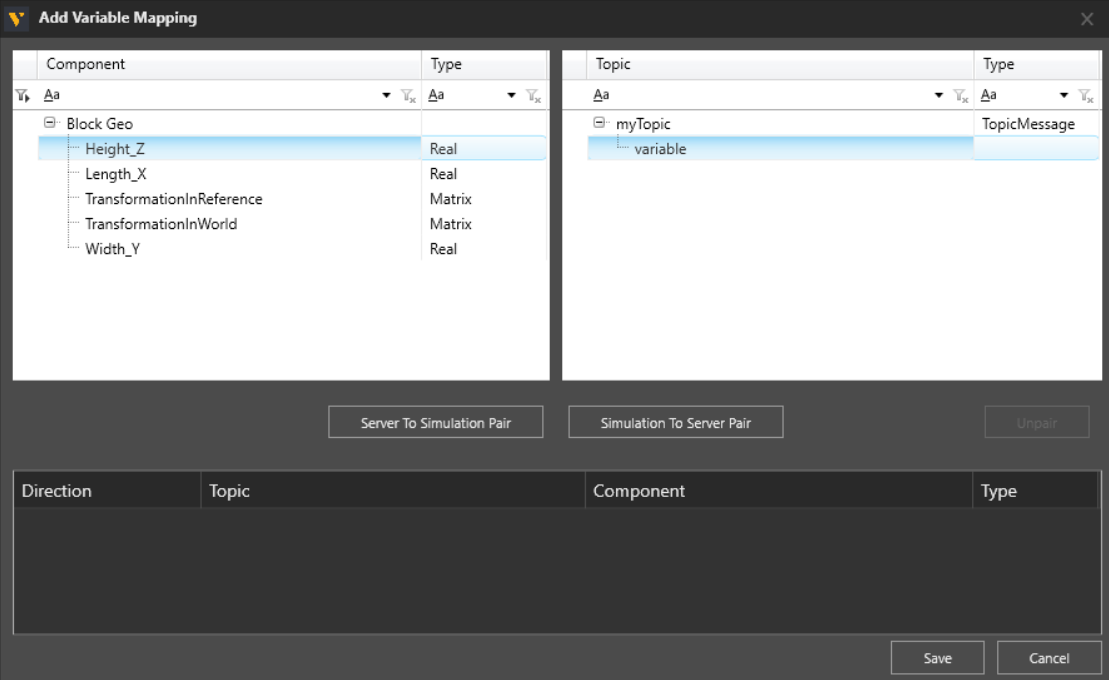Click the filter row icon in Component panel
The width and height of the screenshot is (1109, 681).
point(23,95)
